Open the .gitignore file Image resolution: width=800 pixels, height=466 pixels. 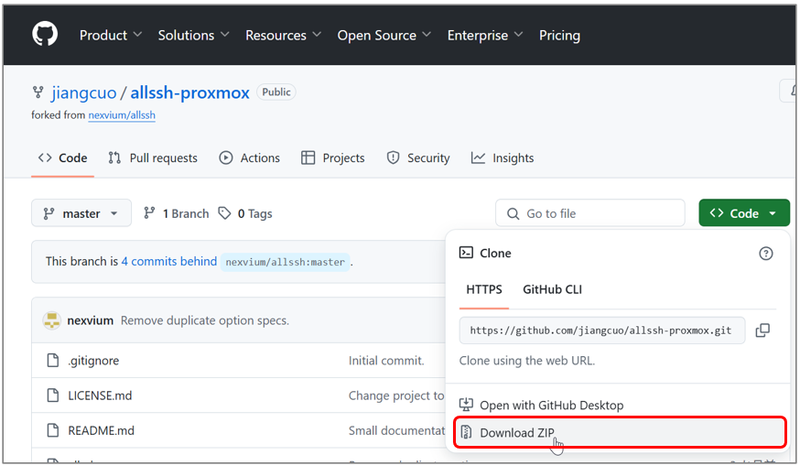tap(93, 361)
